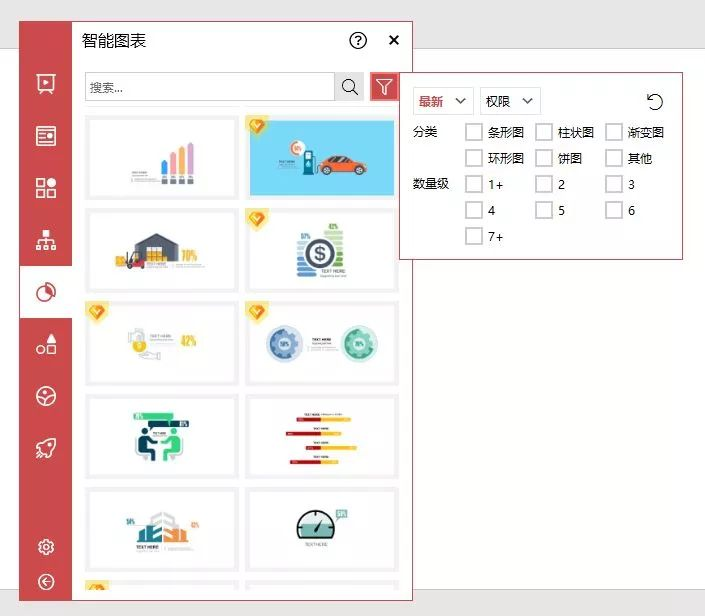705x616 pixels.
Task: Open the circular pie-segment sidebar icon
Action: (46, 396)
